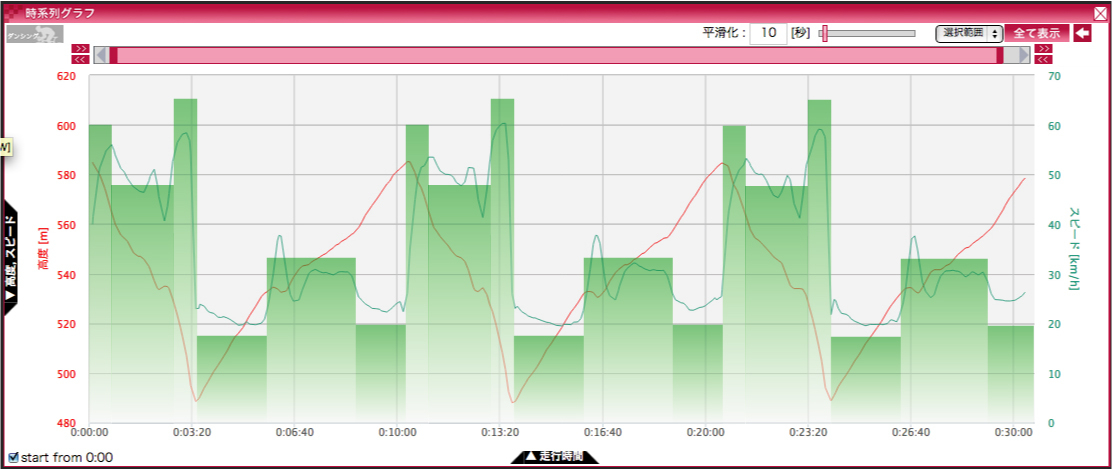Viewport: 1112px width, 469px height.
Task: Click the 高度 [m] axis label
Action: (x=43, y=250)
